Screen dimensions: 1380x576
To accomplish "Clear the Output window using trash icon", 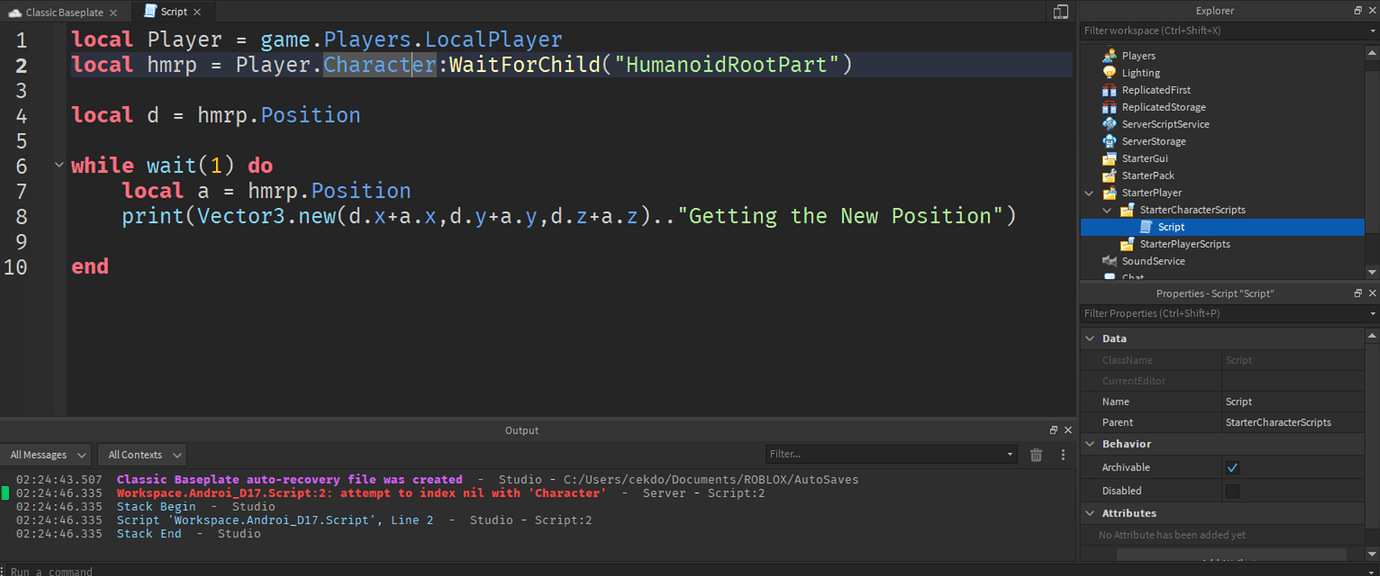I will (x=1036, y=454).
